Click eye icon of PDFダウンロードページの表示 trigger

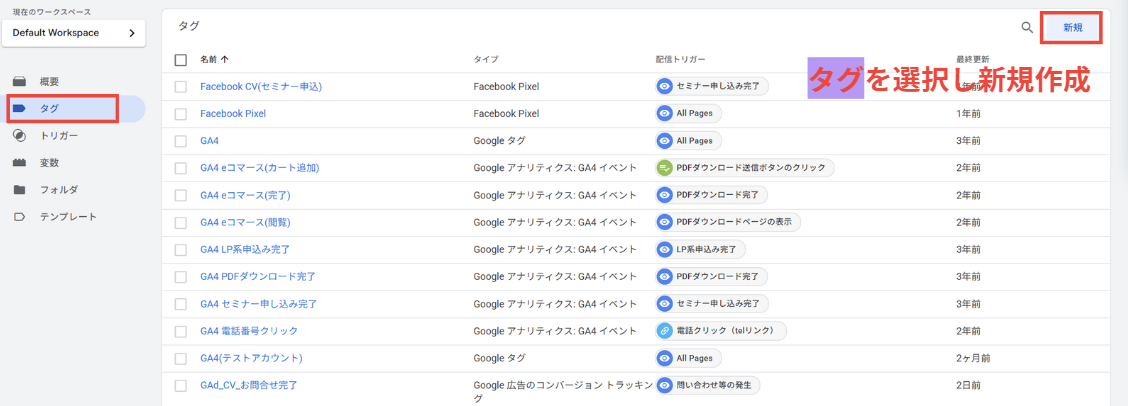click(665, 222)
